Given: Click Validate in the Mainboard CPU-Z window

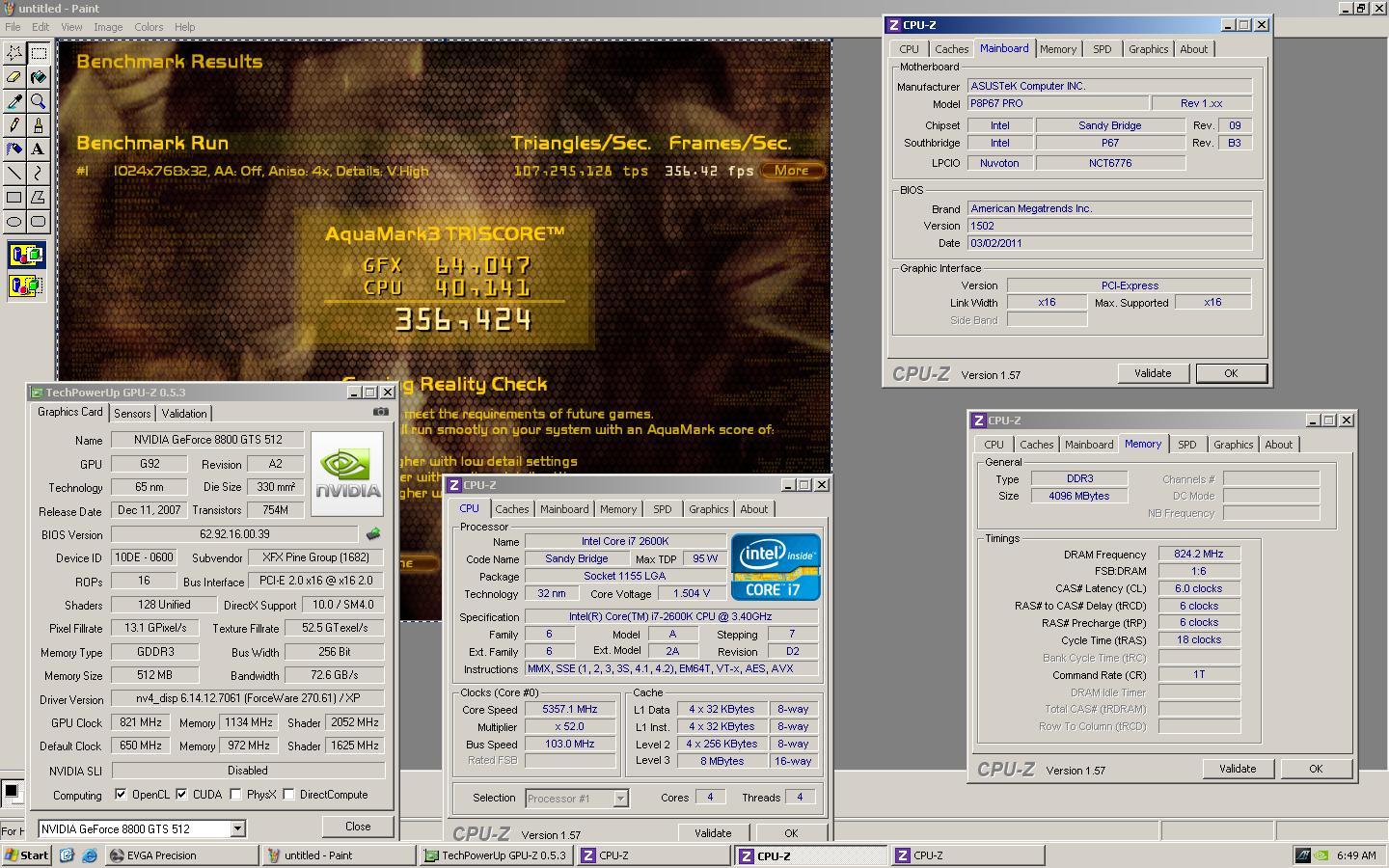Looking at the screenshot, I should click(x=1153, y=373).
